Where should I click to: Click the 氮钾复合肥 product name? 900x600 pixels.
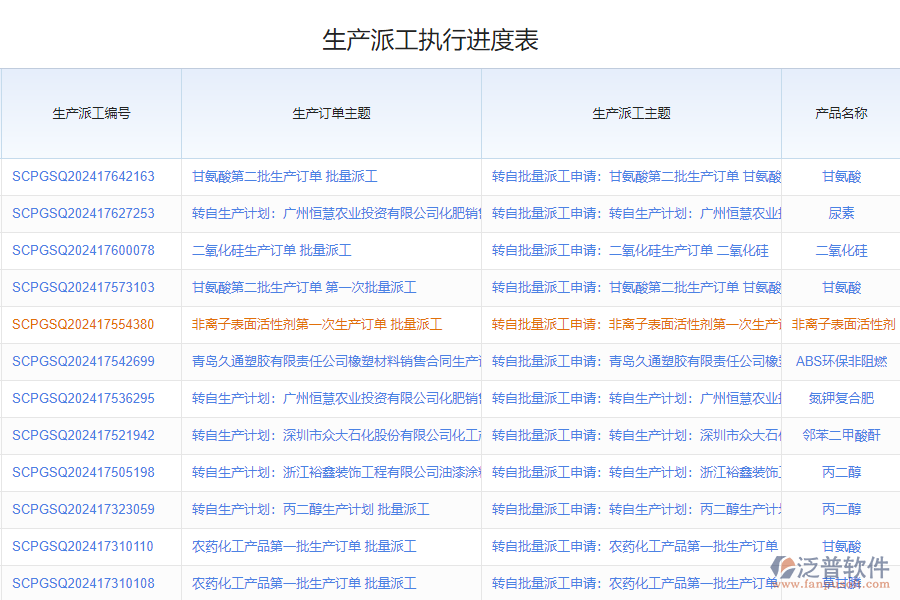coord(841,399)
